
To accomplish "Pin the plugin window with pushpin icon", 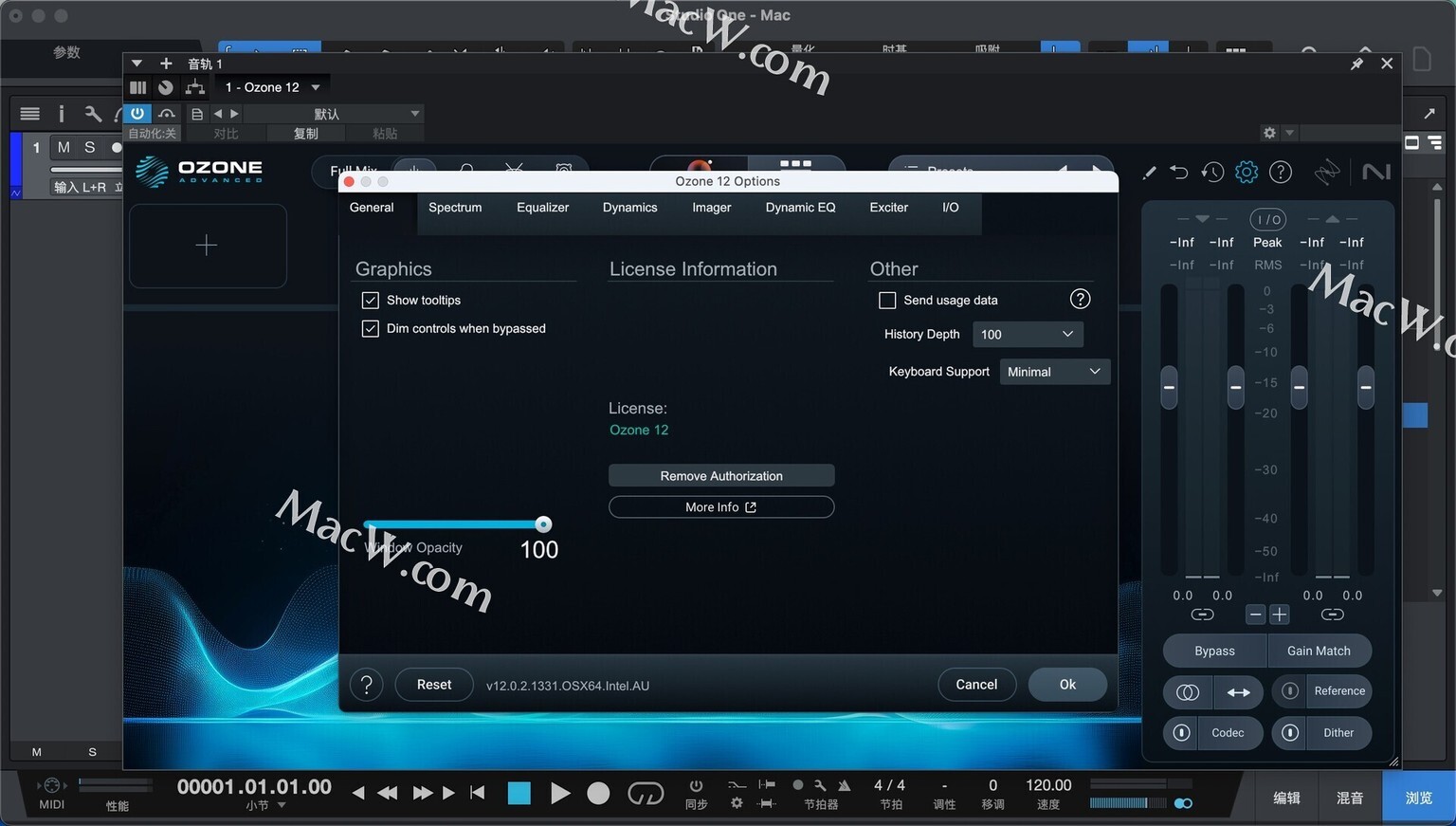I will pyautogui.click(x=1356, y=64).
